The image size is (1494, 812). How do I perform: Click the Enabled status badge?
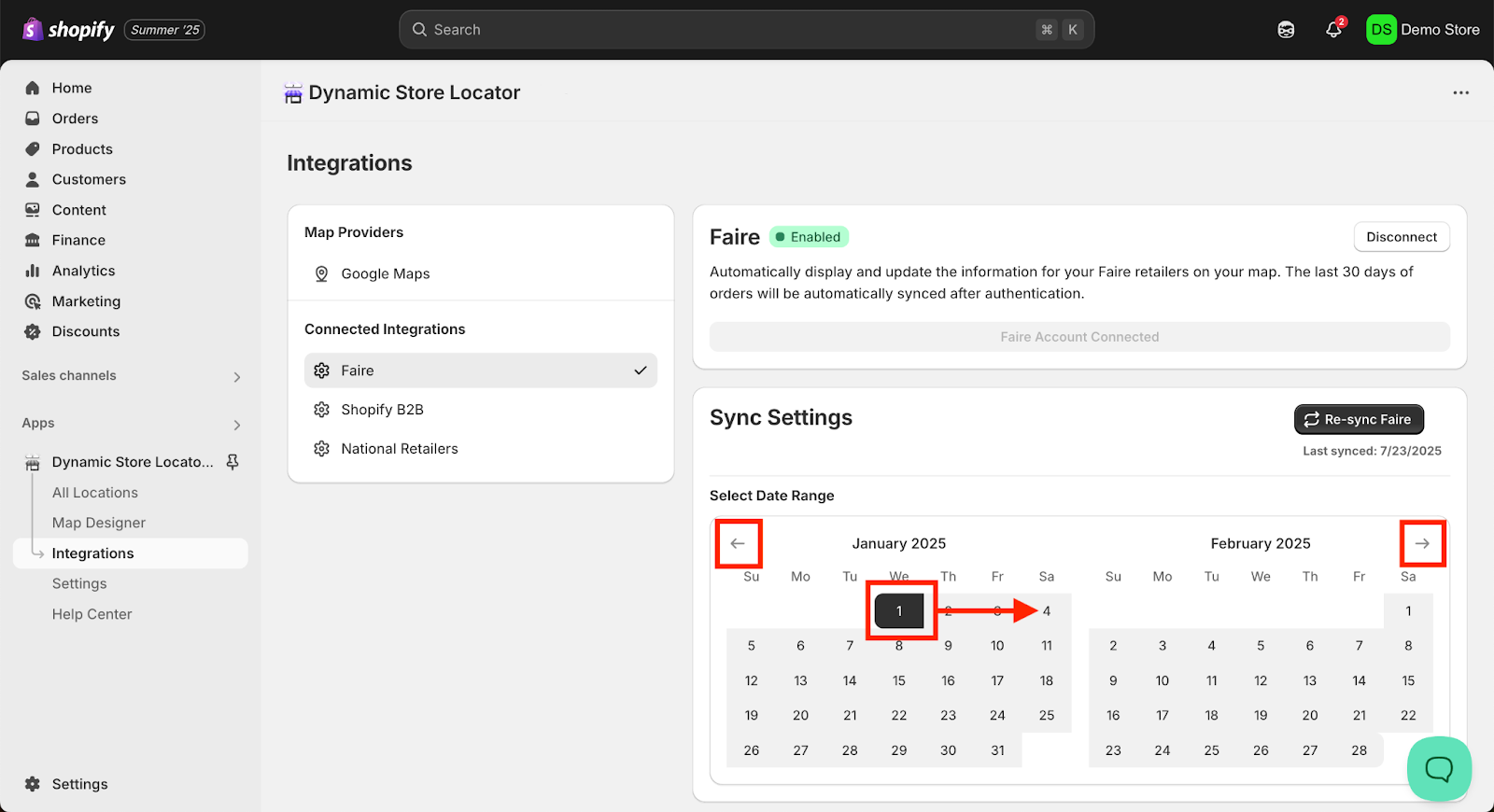coord(809,237)
